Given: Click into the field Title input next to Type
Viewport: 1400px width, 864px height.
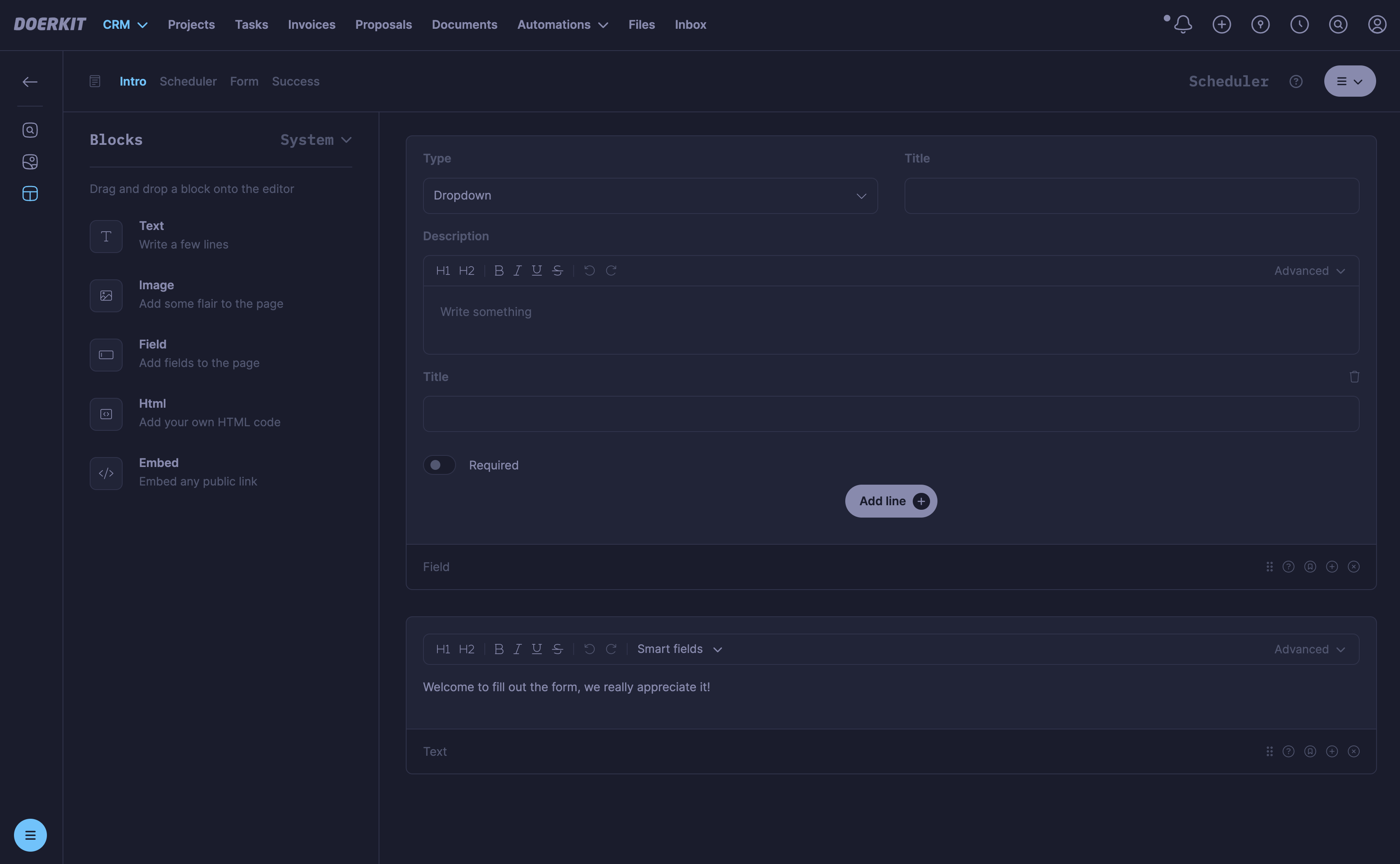Looking at the screenshot, I should [1131, 195].
